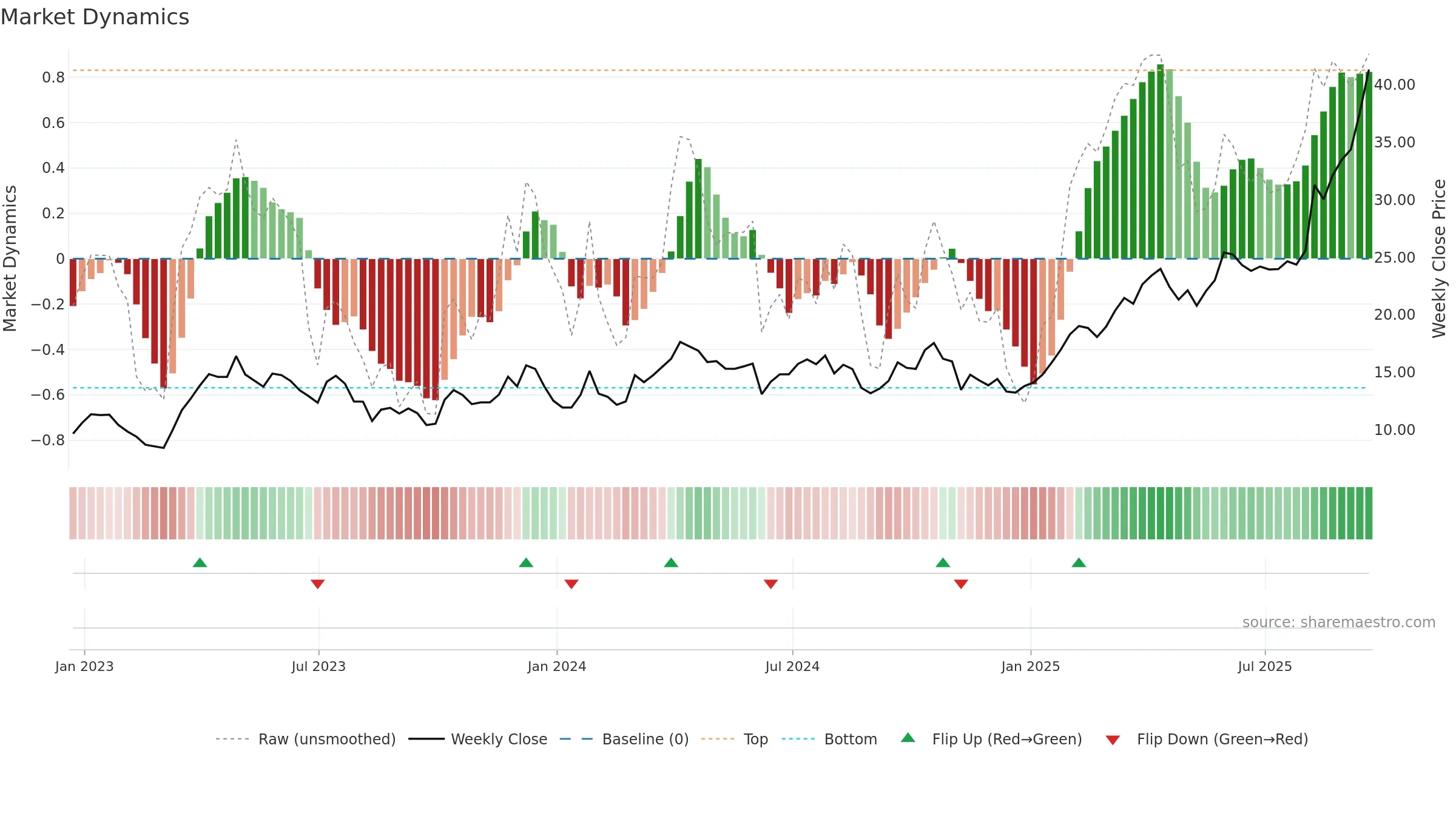Click the leftmost pale red heatmap strip cell

73,513
